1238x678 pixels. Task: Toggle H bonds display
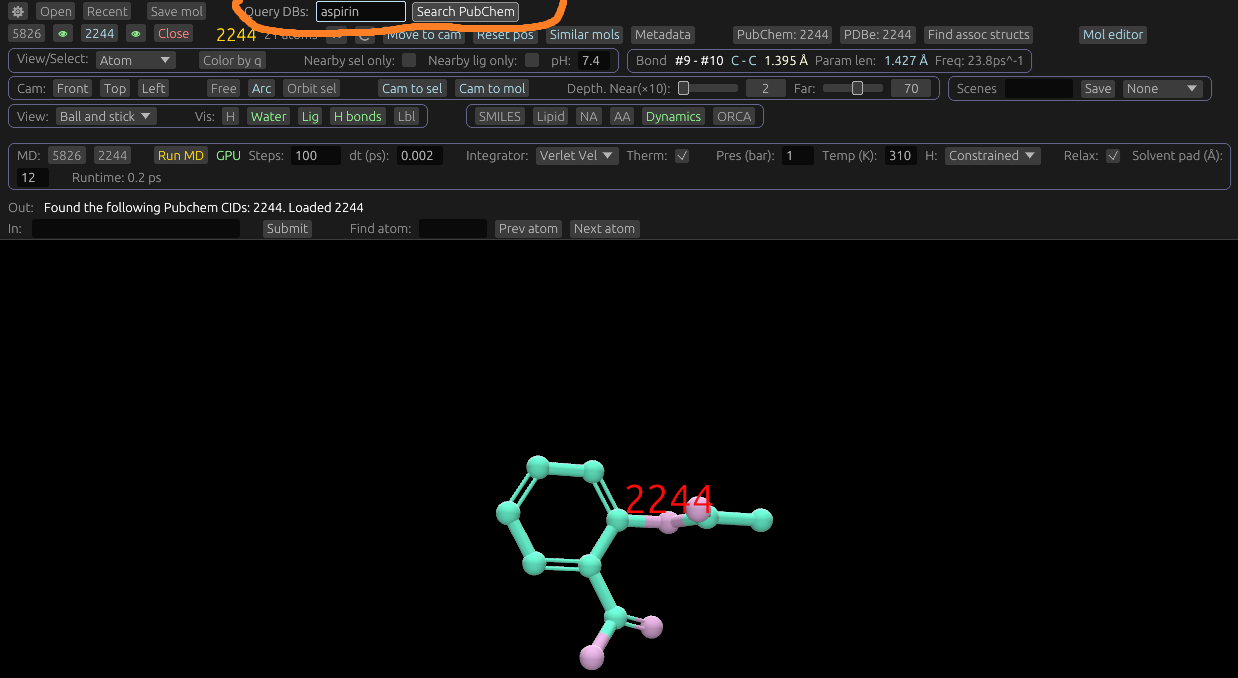click(x=357, y=116)
